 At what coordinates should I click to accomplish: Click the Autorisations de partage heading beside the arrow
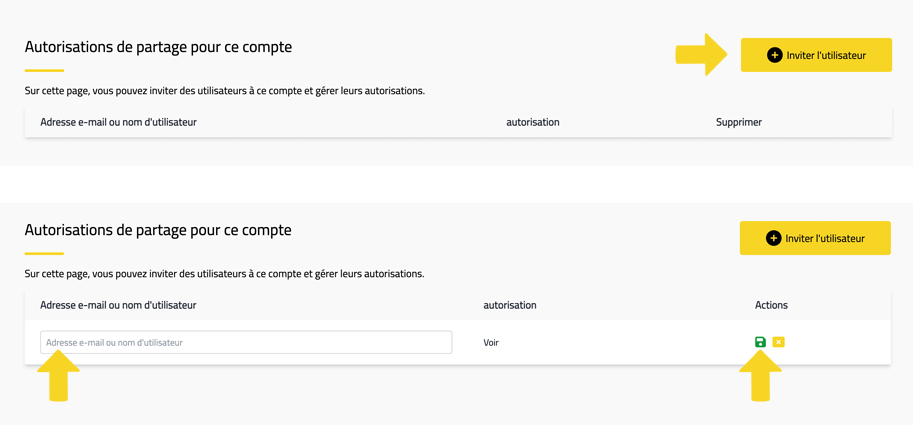coord(158,47)
